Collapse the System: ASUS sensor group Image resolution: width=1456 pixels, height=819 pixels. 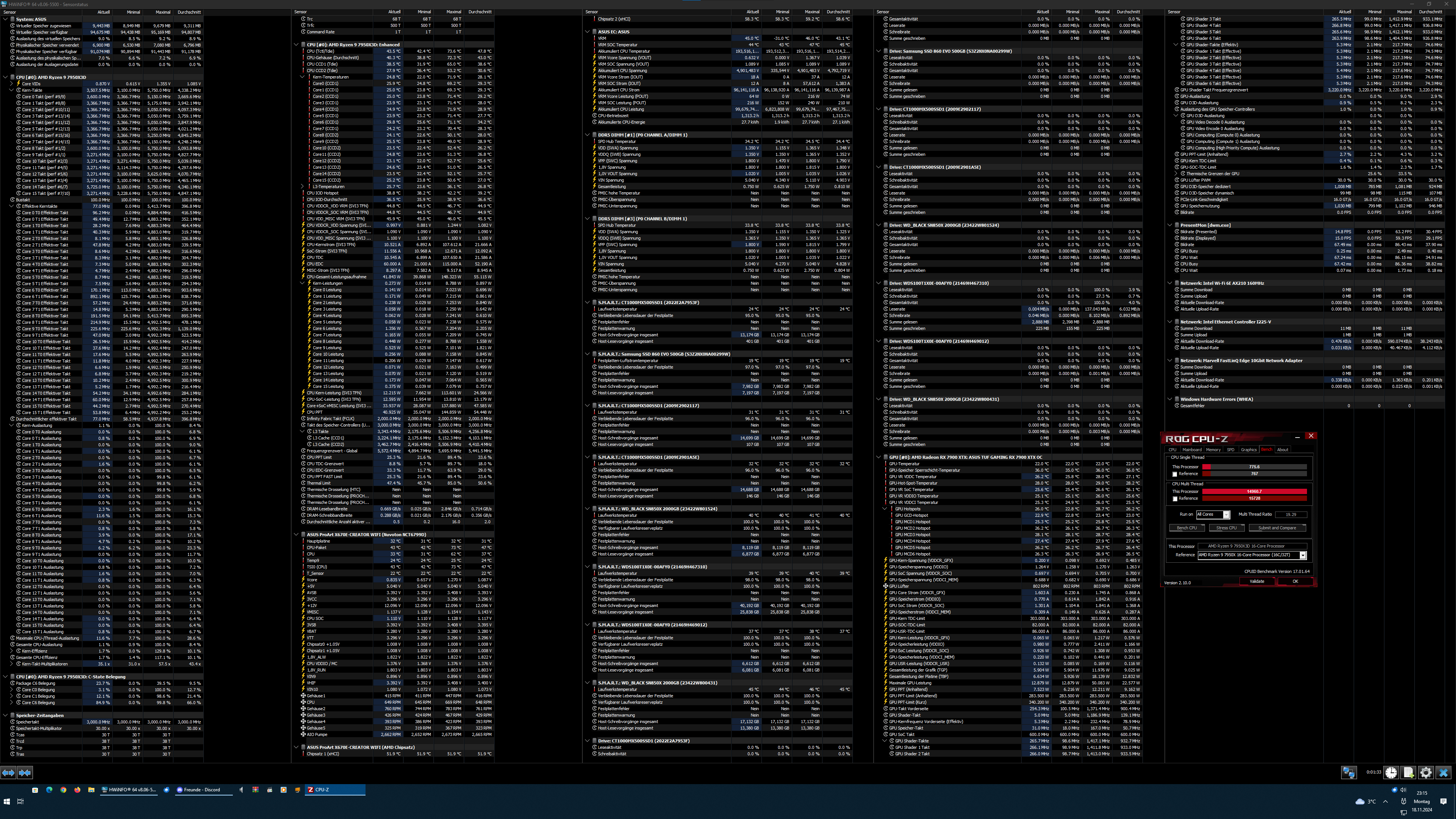tap(5, 19)
